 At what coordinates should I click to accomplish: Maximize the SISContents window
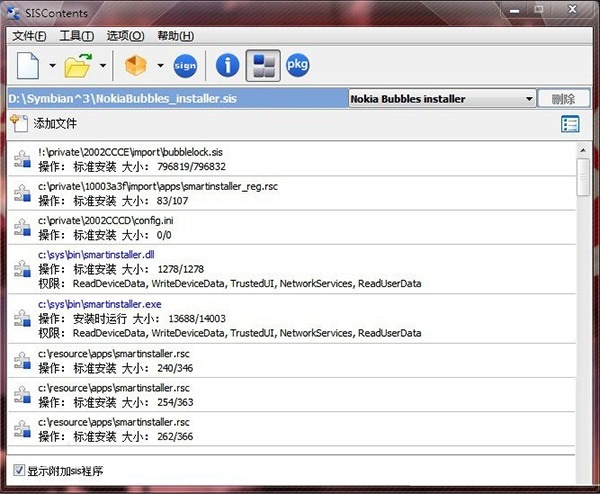click(539, 10)
